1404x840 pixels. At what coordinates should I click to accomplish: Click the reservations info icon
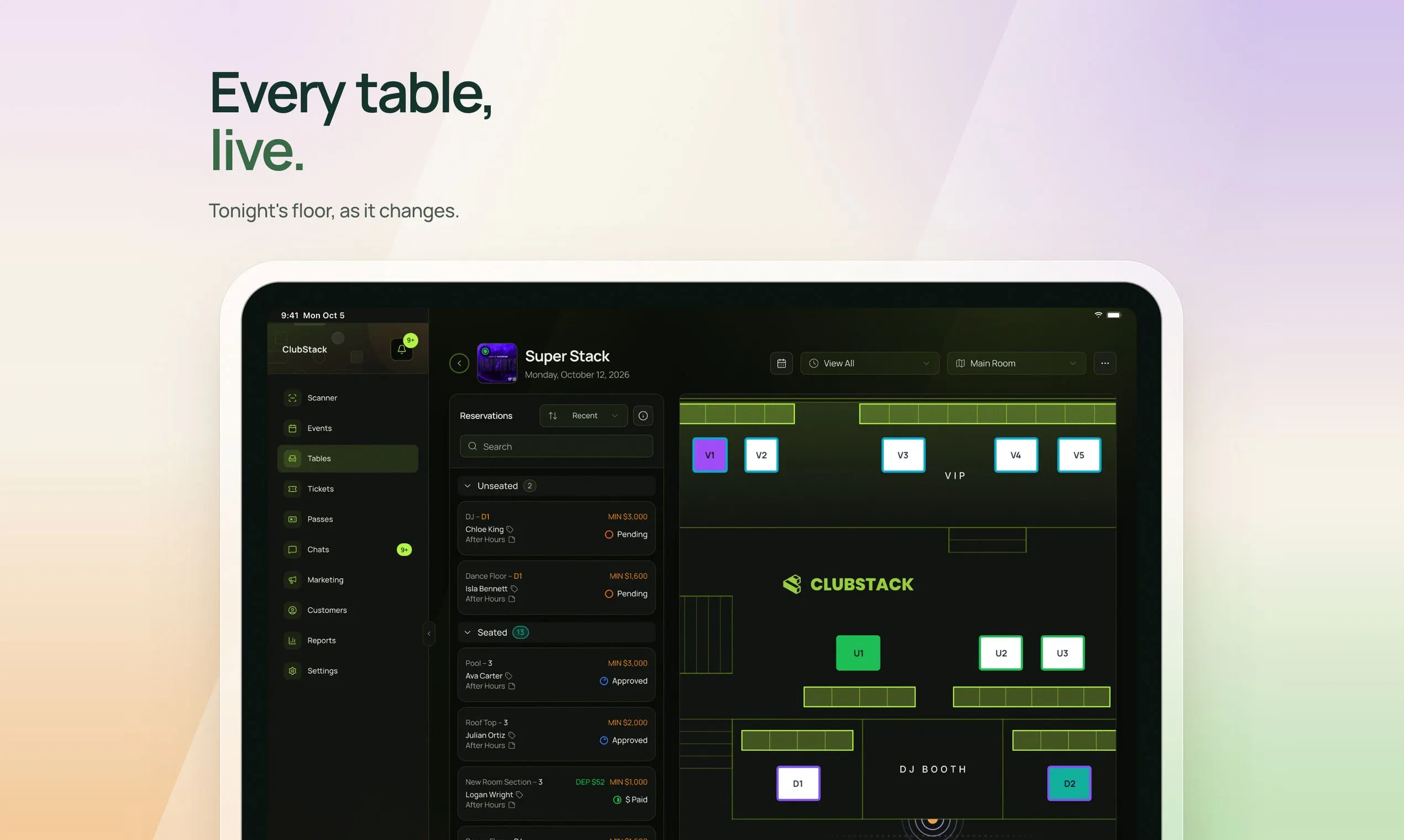(642, 416)
